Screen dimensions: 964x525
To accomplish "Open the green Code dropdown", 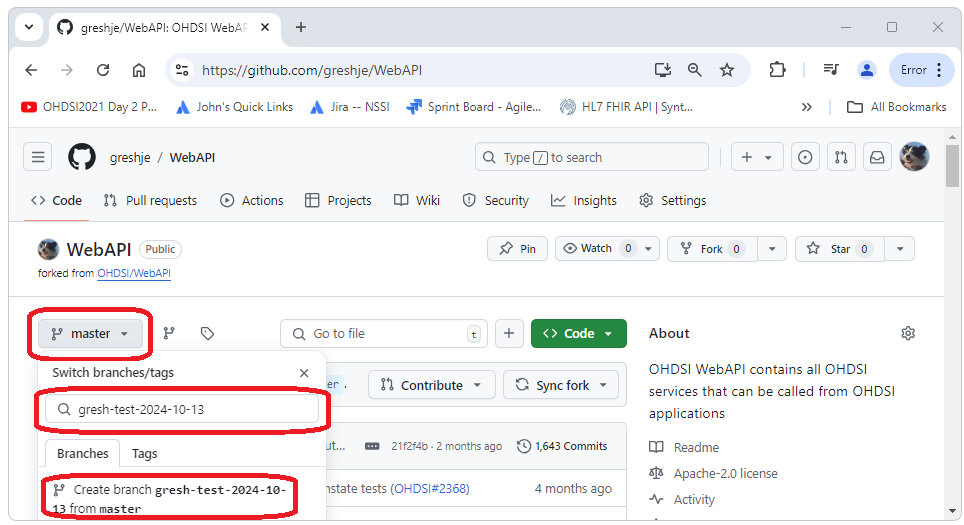I will pyautogui.click(x=579, y=333).
